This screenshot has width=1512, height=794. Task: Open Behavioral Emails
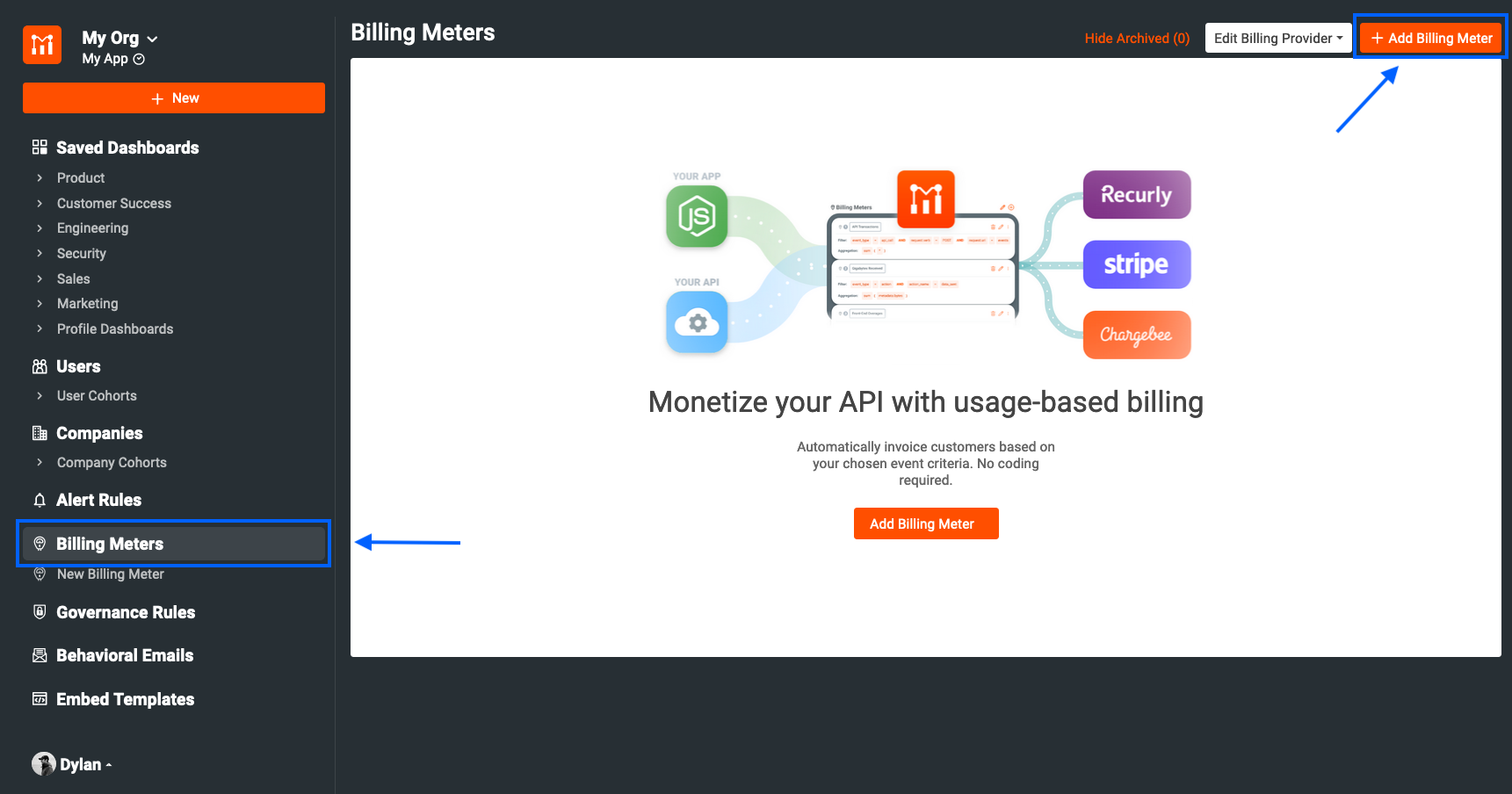(125, 655)
